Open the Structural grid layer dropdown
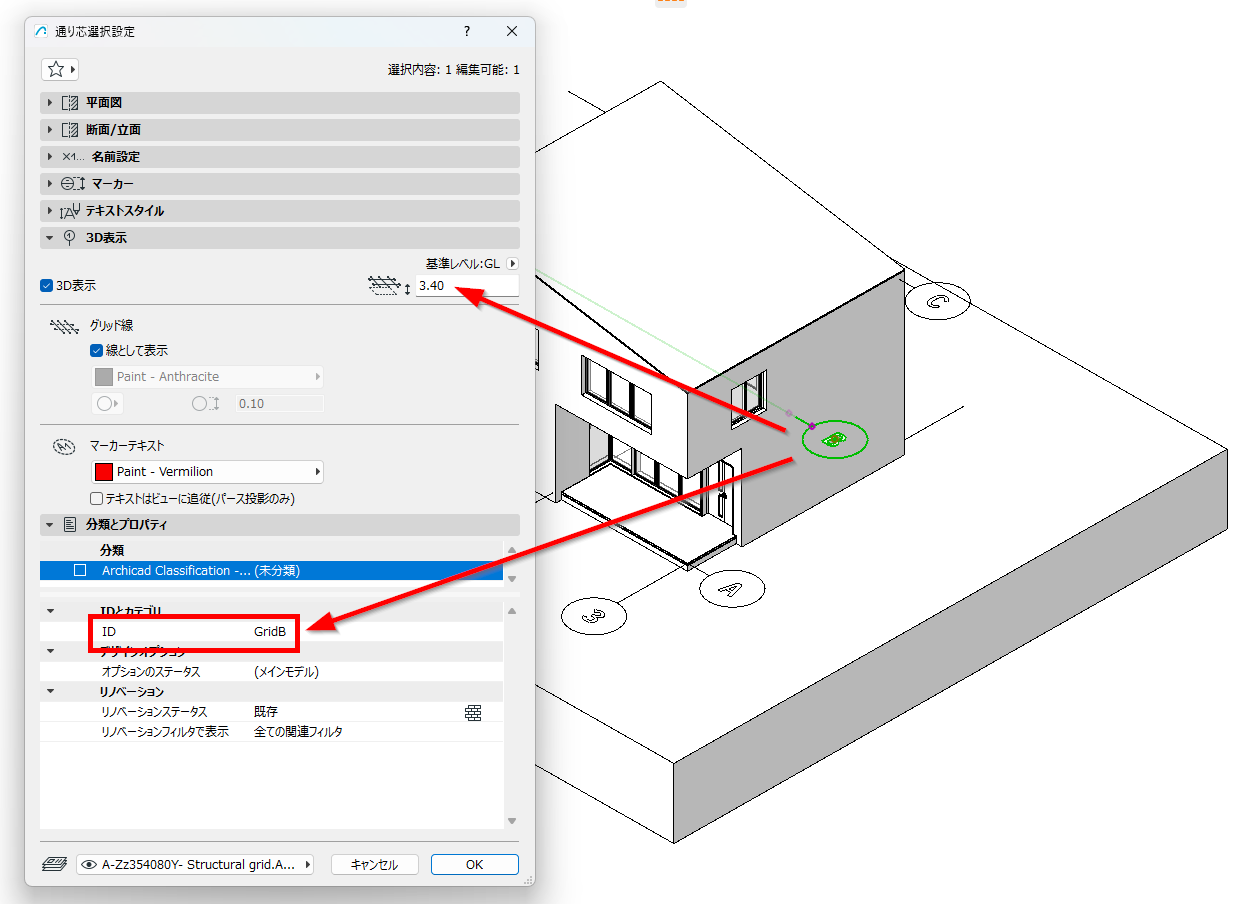 (x=195, y=864)
